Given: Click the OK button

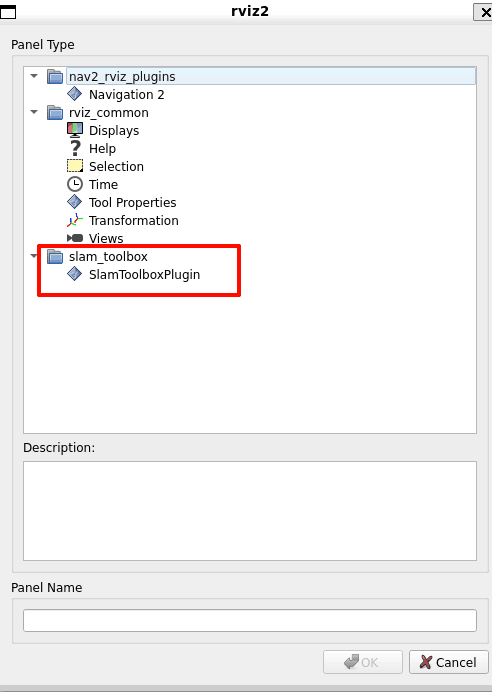Looking at the screenshot, I should [x=363, y=662].
